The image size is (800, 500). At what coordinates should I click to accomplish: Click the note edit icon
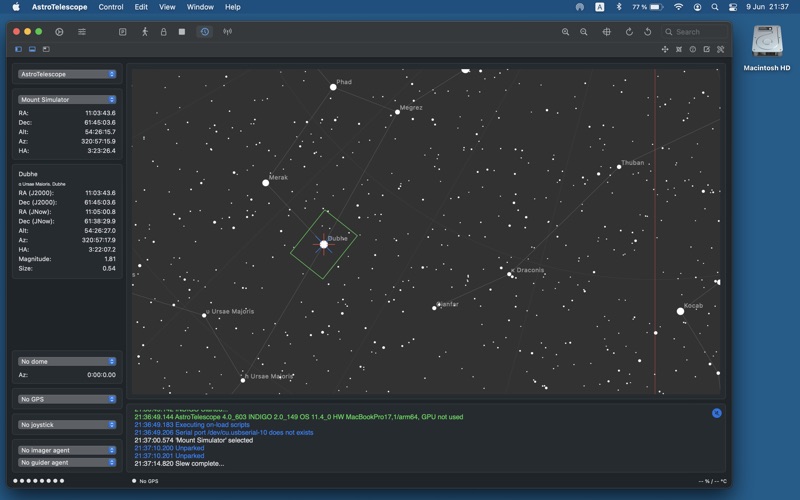pyautogui.click(x=707, y=49)
